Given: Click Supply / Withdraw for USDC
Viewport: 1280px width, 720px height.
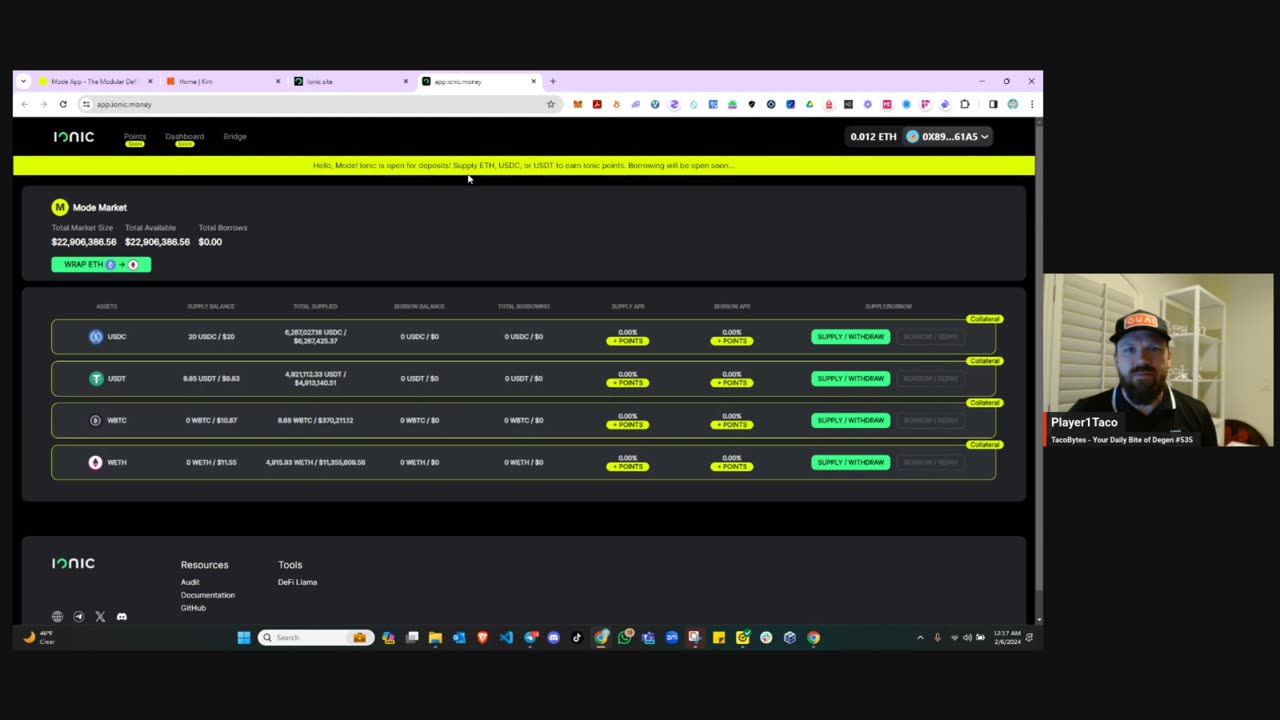Looking at the screenshot, I should click(x=851, y=337).
